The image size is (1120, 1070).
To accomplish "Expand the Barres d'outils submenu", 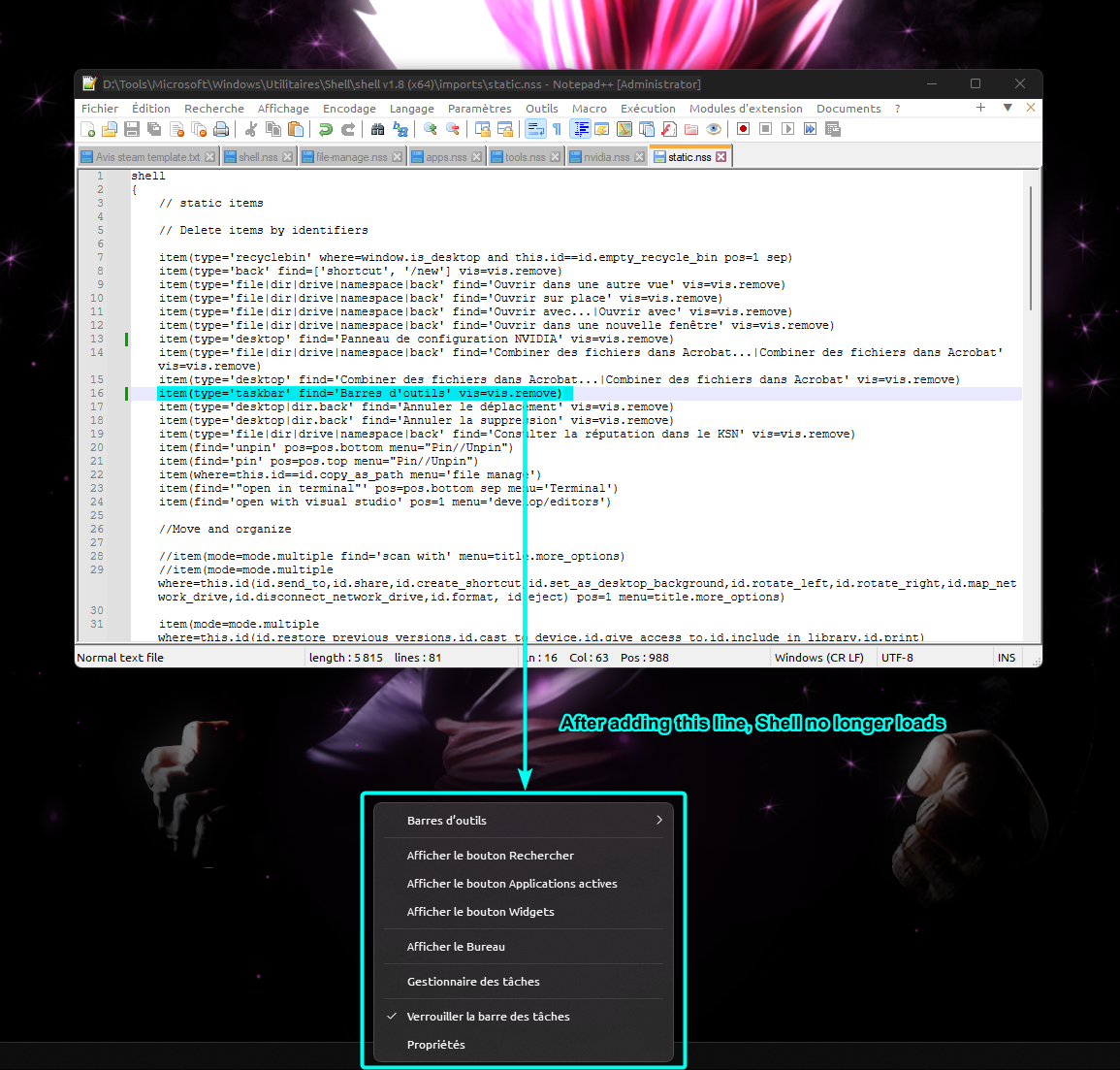I will 524,821.
